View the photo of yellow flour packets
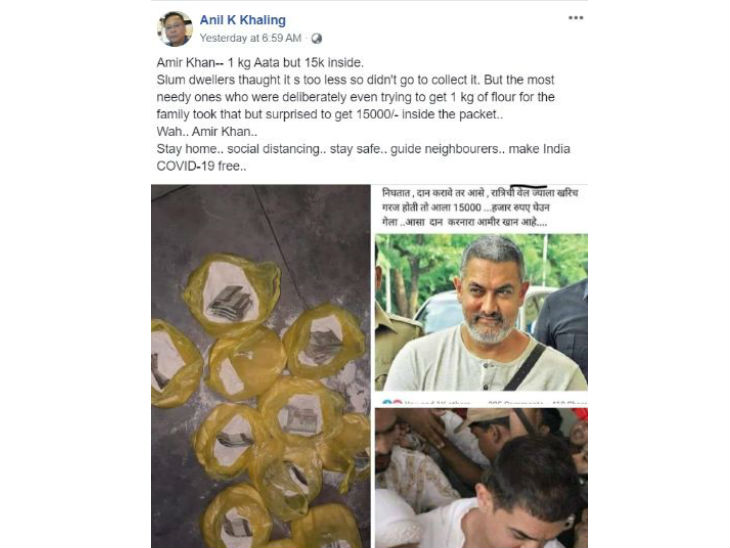The image size is (730, 548). click(x=261, y=366)
